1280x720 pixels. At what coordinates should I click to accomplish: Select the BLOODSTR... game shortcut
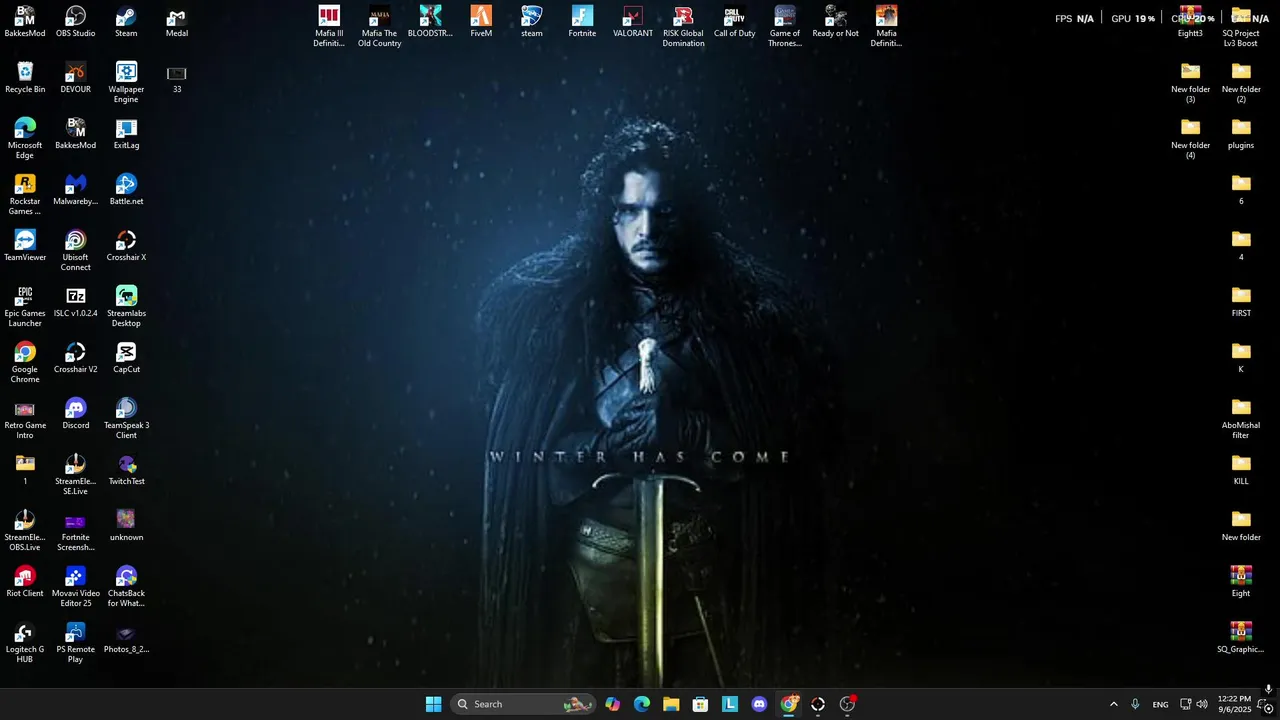point(430,22)
